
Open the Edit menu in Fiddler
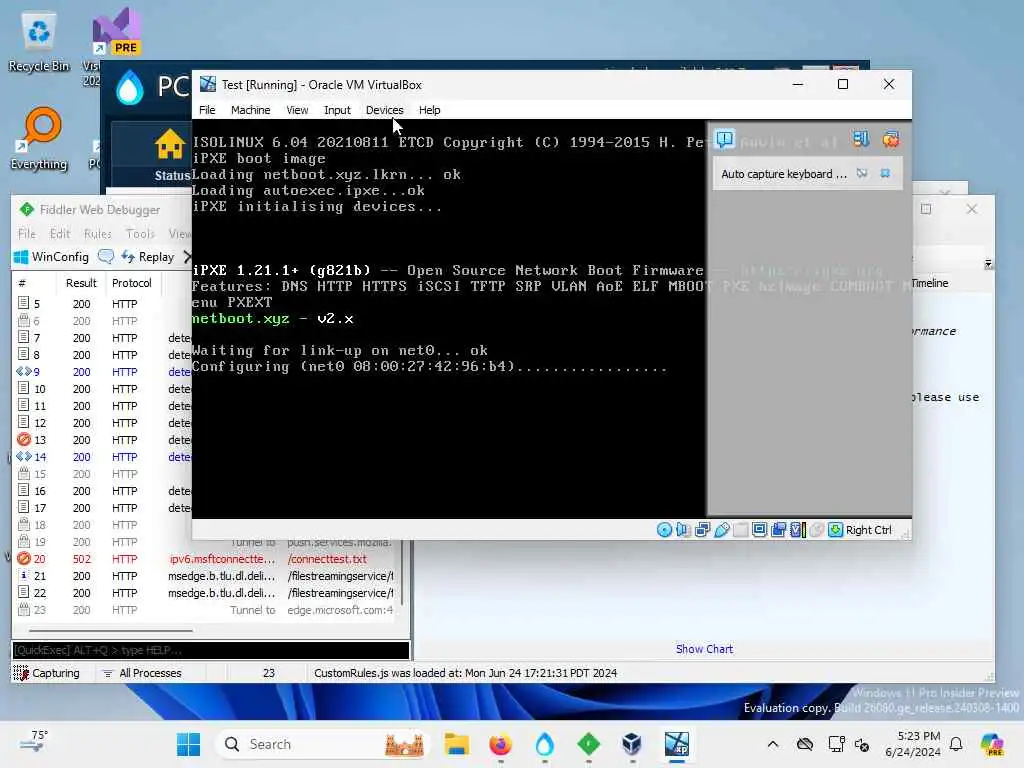pyautogui.click(x=59, y=233)
